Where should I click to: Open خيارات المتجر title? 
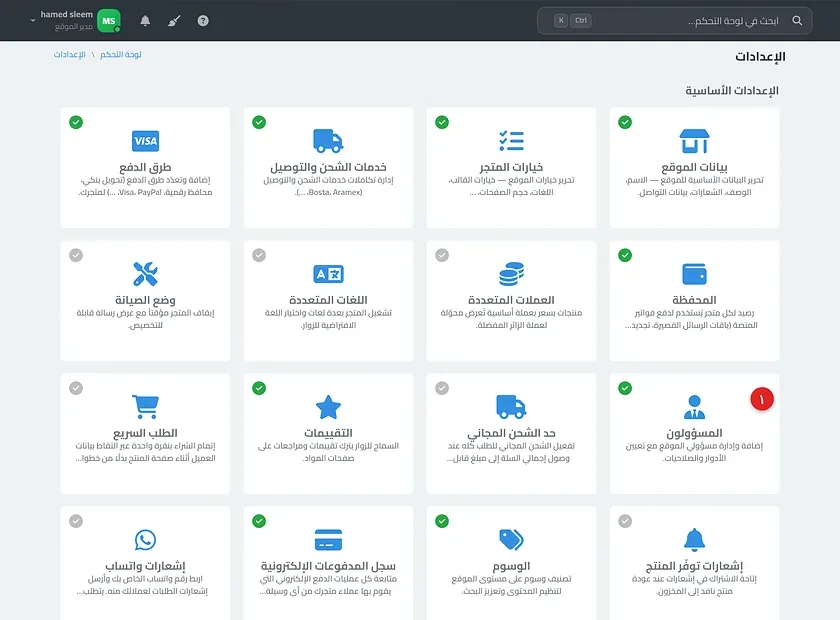coord(511,167)
